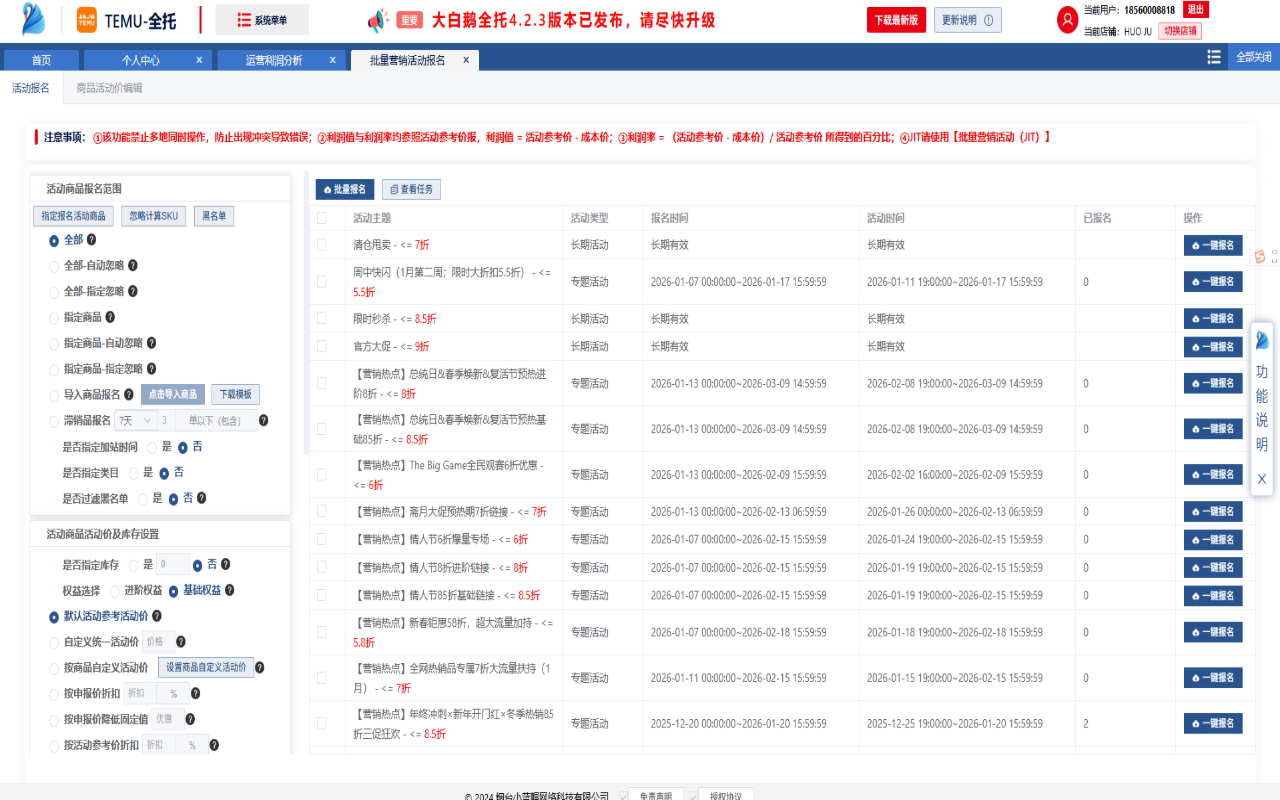Show help for 按申报价折扣 option
Viewport: 1280px width, 800px height.
tap(195, 693)
